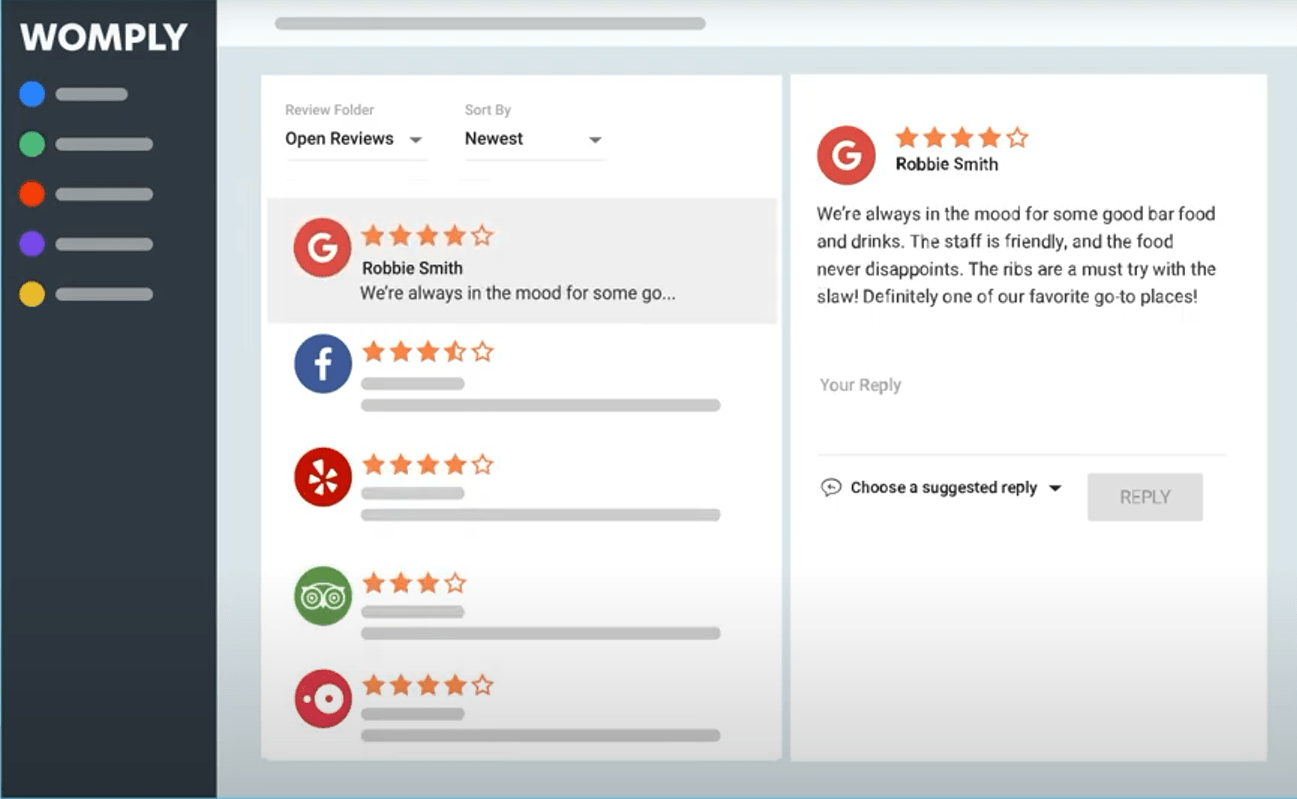Click the Google icon in the review detail panel
Viewport: 1297px width, 799px height.
(x=846, y=155)
